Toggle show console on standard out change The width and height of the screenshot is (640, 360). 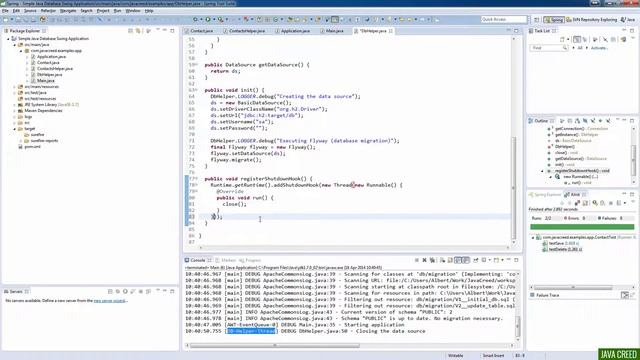click(458, 260)
